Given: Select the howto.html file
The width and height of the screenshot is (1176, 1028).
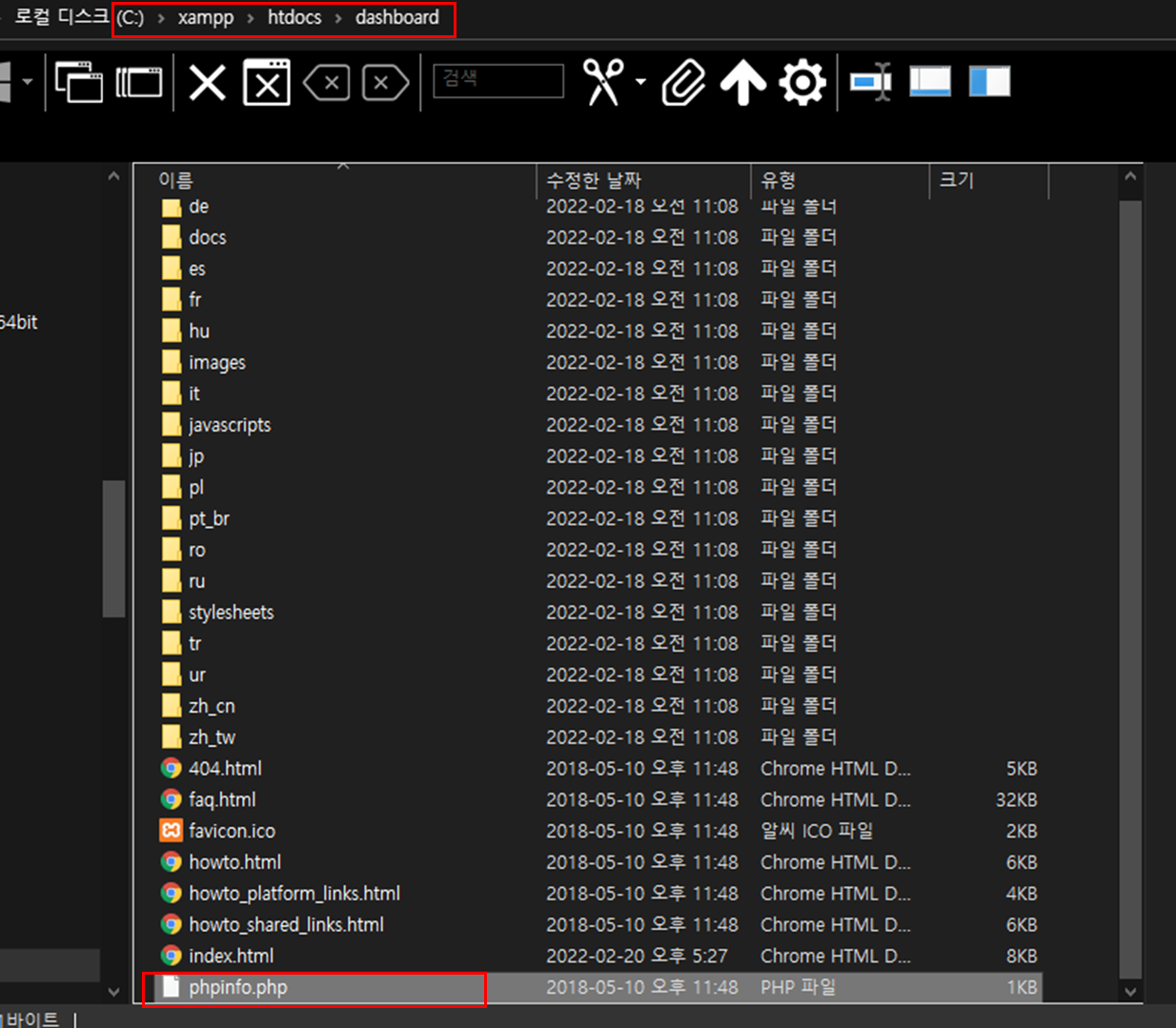Looking at the screenshot, I should point(234,862).
